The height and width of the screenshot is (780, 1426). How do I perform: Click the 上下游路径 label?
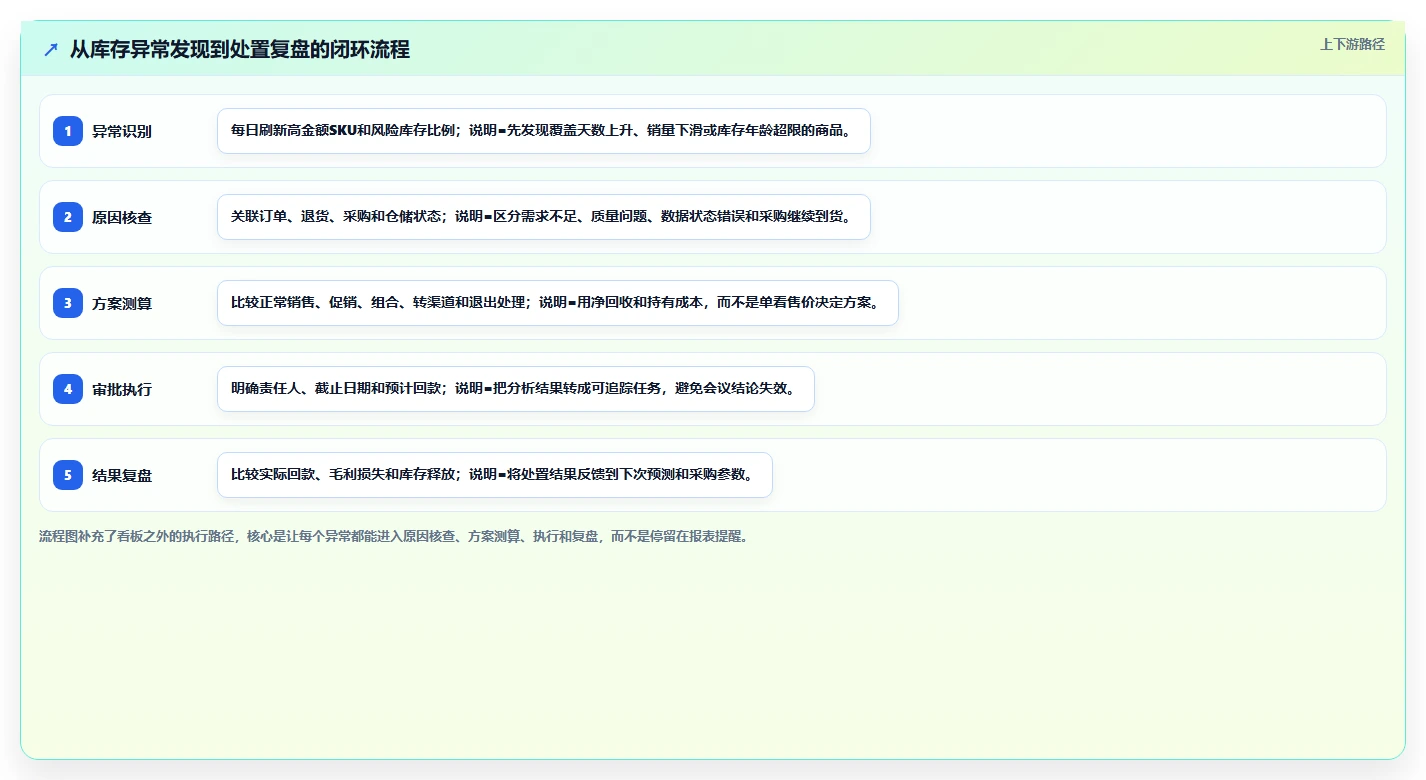[1352, 44]
